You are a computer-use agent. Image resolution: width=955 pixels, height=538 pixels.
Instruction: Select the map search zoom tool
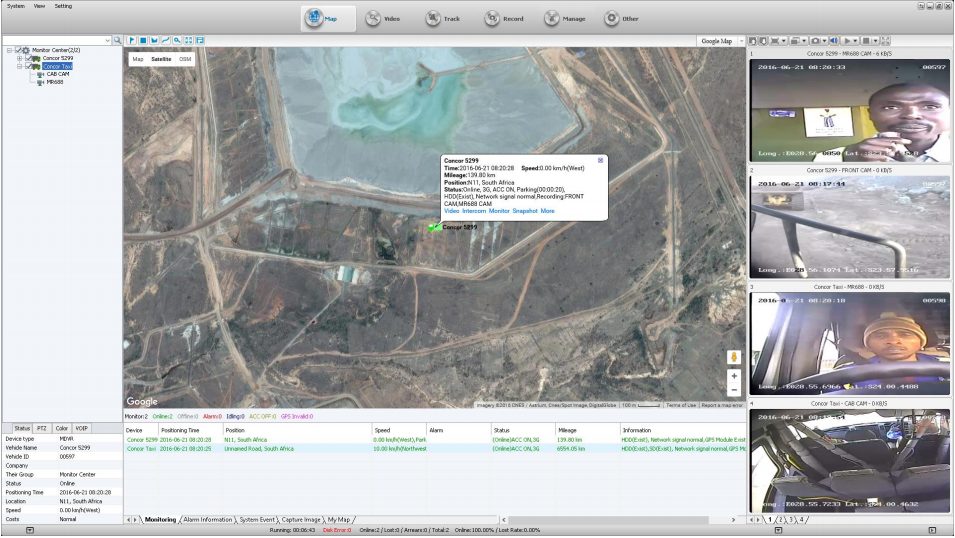[177, 40]
